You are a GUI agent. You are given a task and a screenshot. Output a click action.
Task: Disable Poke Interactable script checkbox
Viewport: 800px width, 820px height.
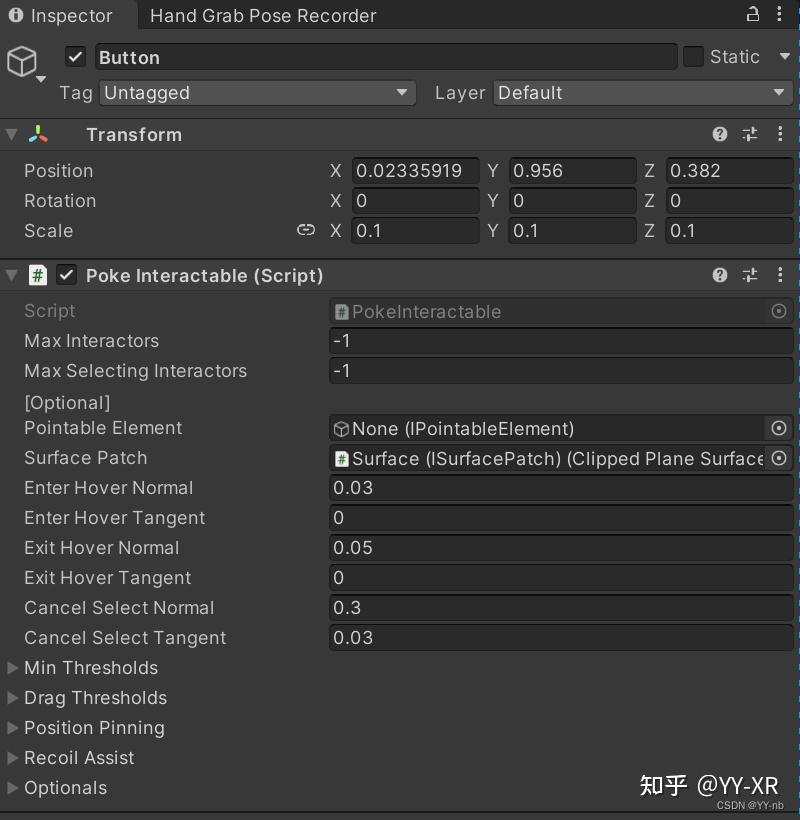66,275
